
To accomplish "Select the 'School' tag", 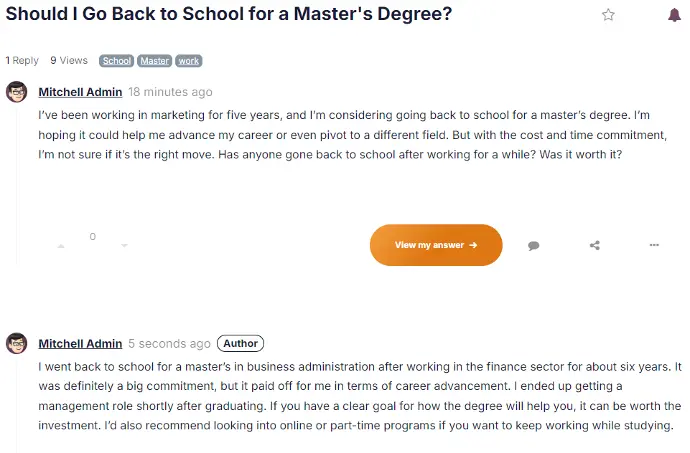I will click(x=117, y=61).
